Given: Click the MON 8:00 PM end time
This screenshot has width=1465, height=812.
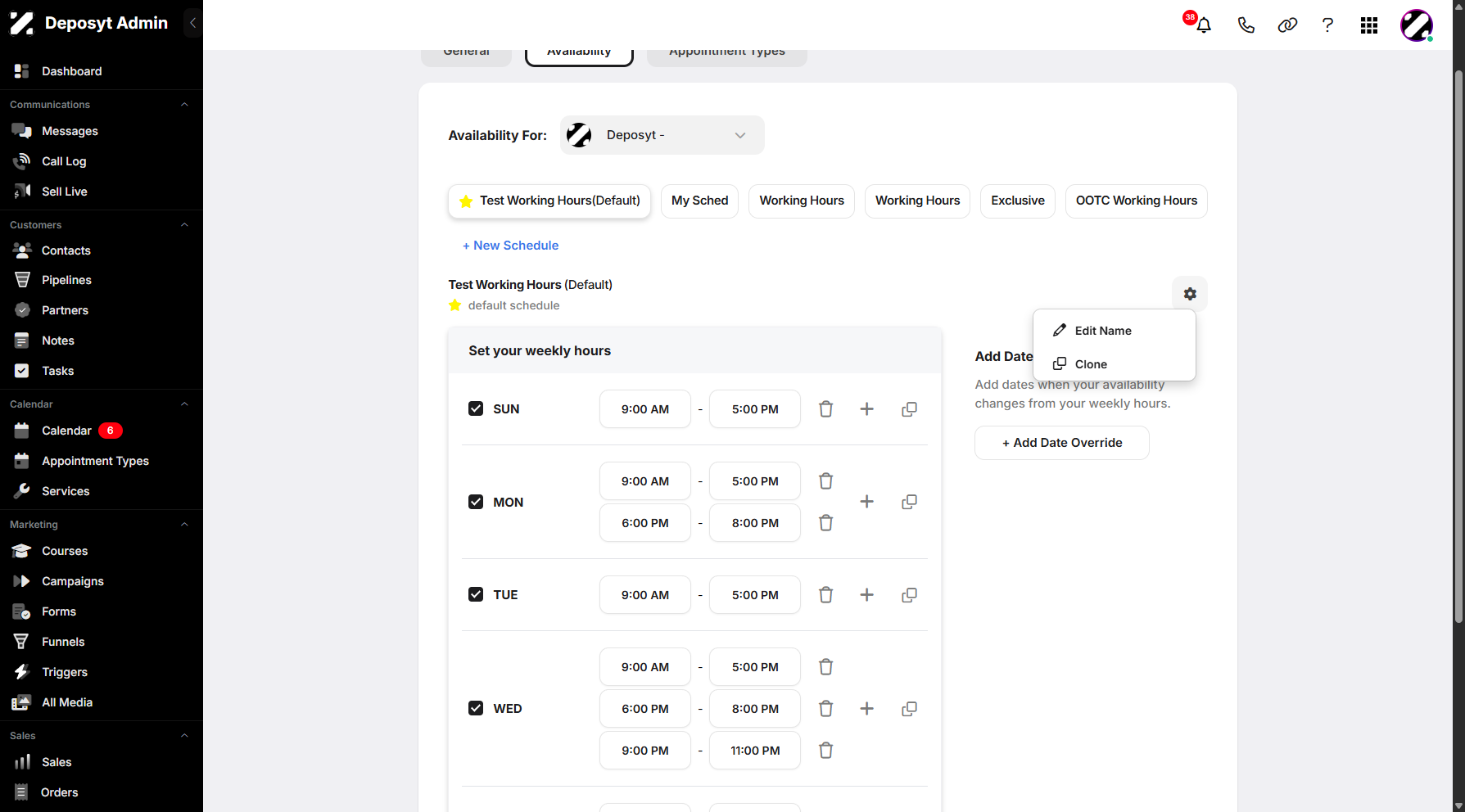Looking at the screenshot, I should tap(755, 523).
